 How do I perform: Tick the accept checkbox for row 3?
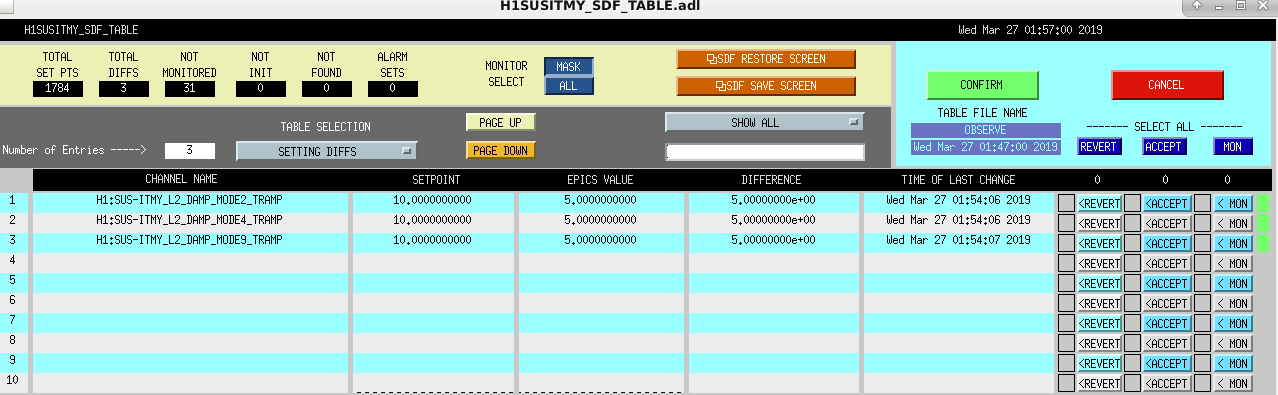click(1132, 243)
